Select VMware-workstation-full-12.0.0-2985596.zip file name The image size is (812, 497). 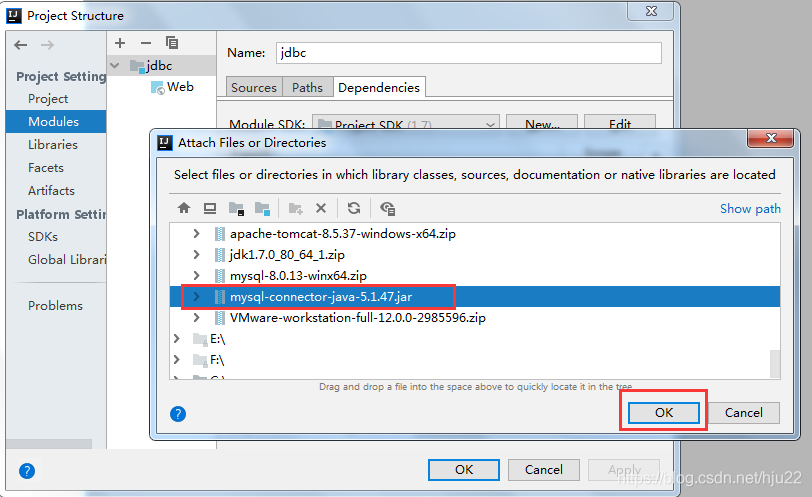[x=358, y=318]
